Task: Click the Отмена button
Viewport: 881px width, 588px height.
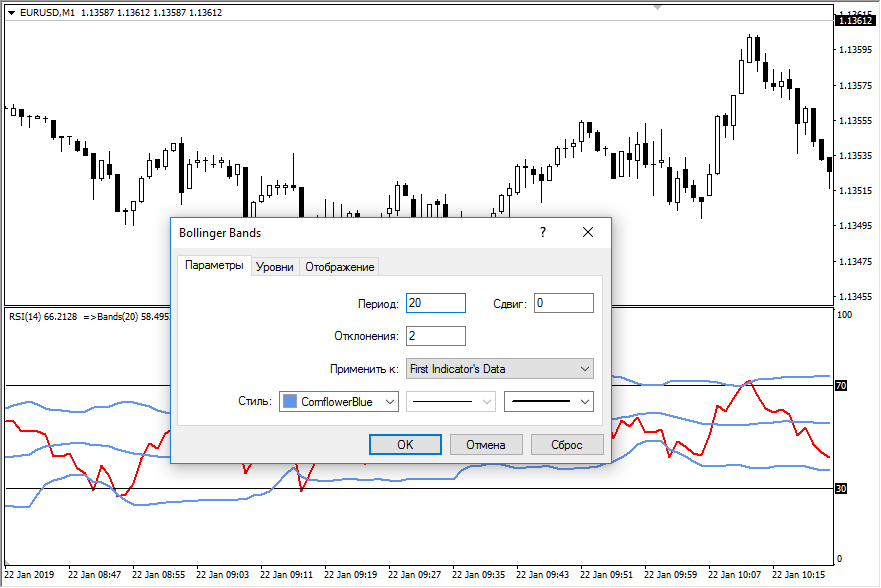Action: coord(485,445)
